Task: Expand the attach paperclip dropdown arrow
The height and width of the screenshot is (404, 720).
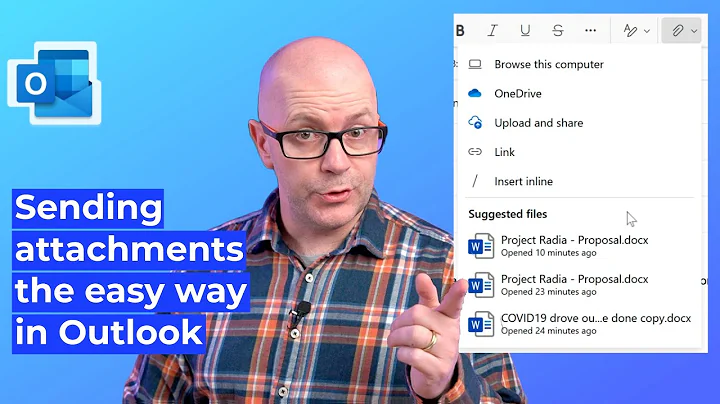Action: pyautogui.click(x=694, y=31)
